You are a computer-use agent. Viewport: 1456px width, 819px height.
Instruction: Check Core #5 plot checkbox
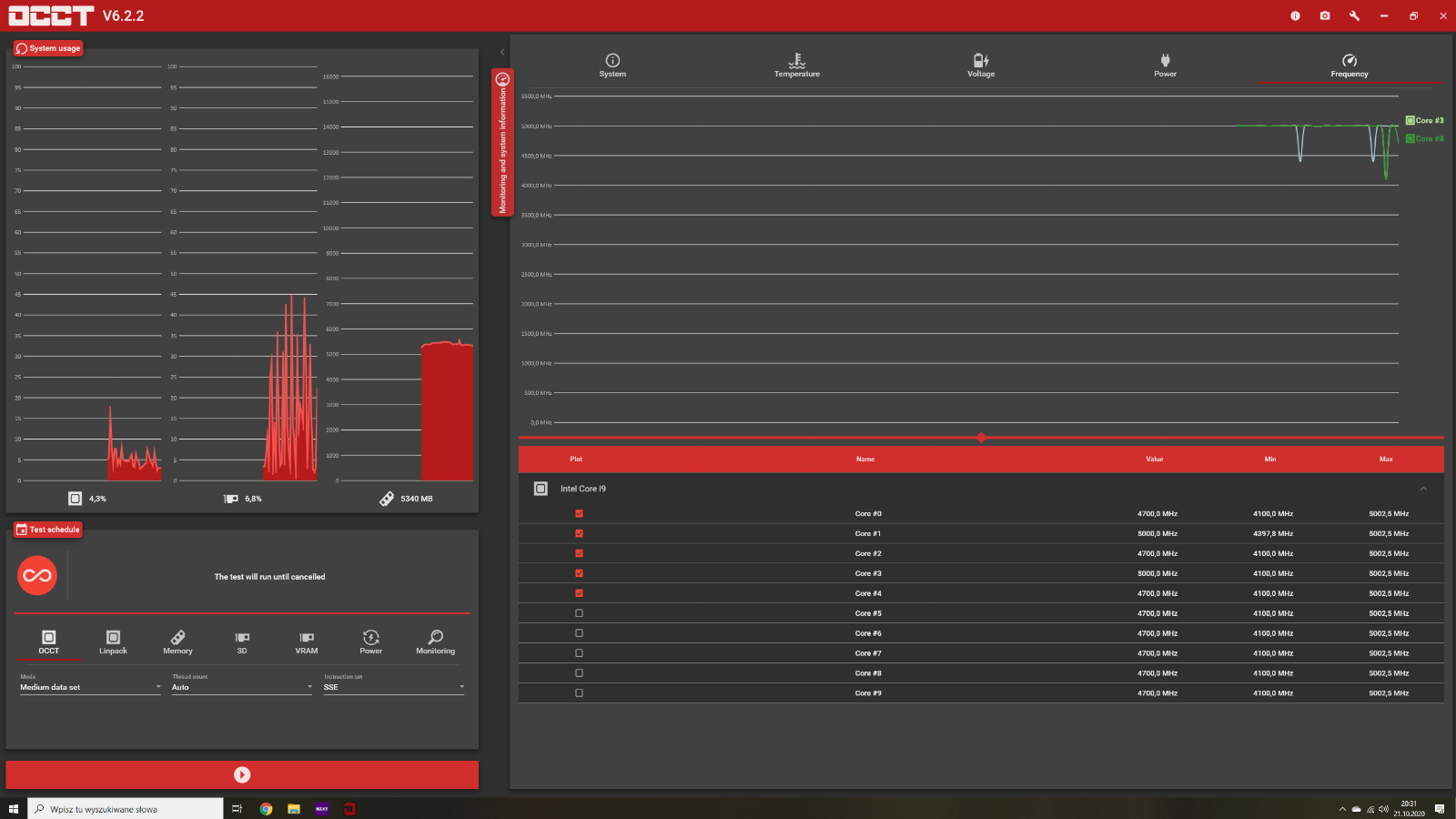[579, 613]
